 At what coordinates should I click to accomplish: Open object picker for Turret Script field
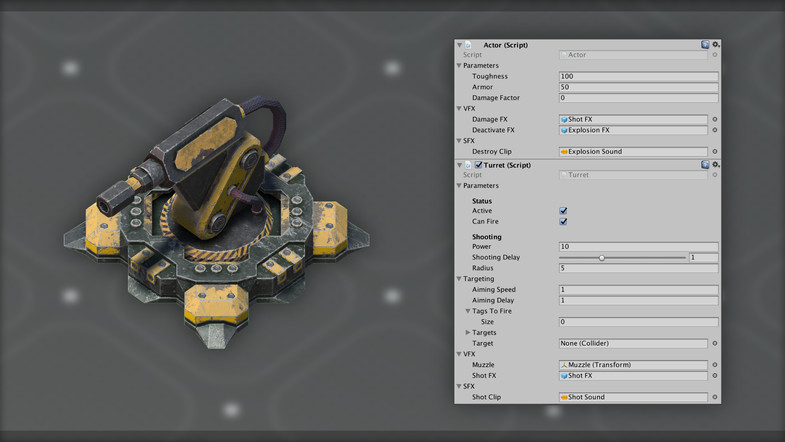tap(715, 175)
